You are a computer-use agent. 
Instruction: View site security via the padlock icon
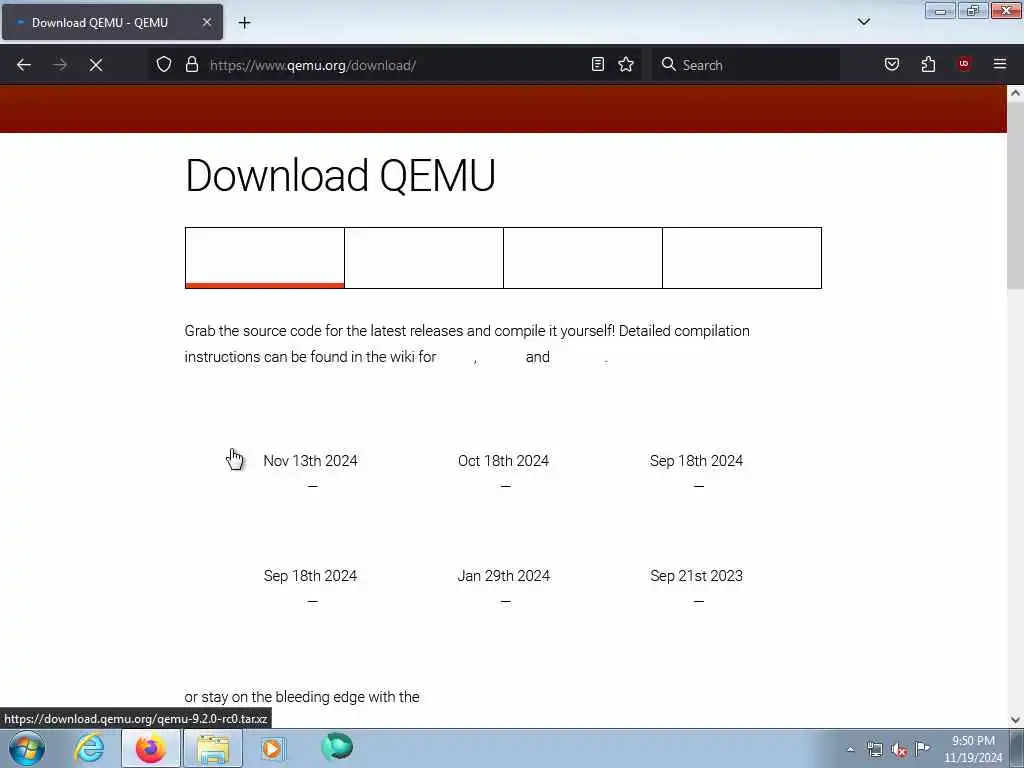pyautogui.click(x=191, y=64)
